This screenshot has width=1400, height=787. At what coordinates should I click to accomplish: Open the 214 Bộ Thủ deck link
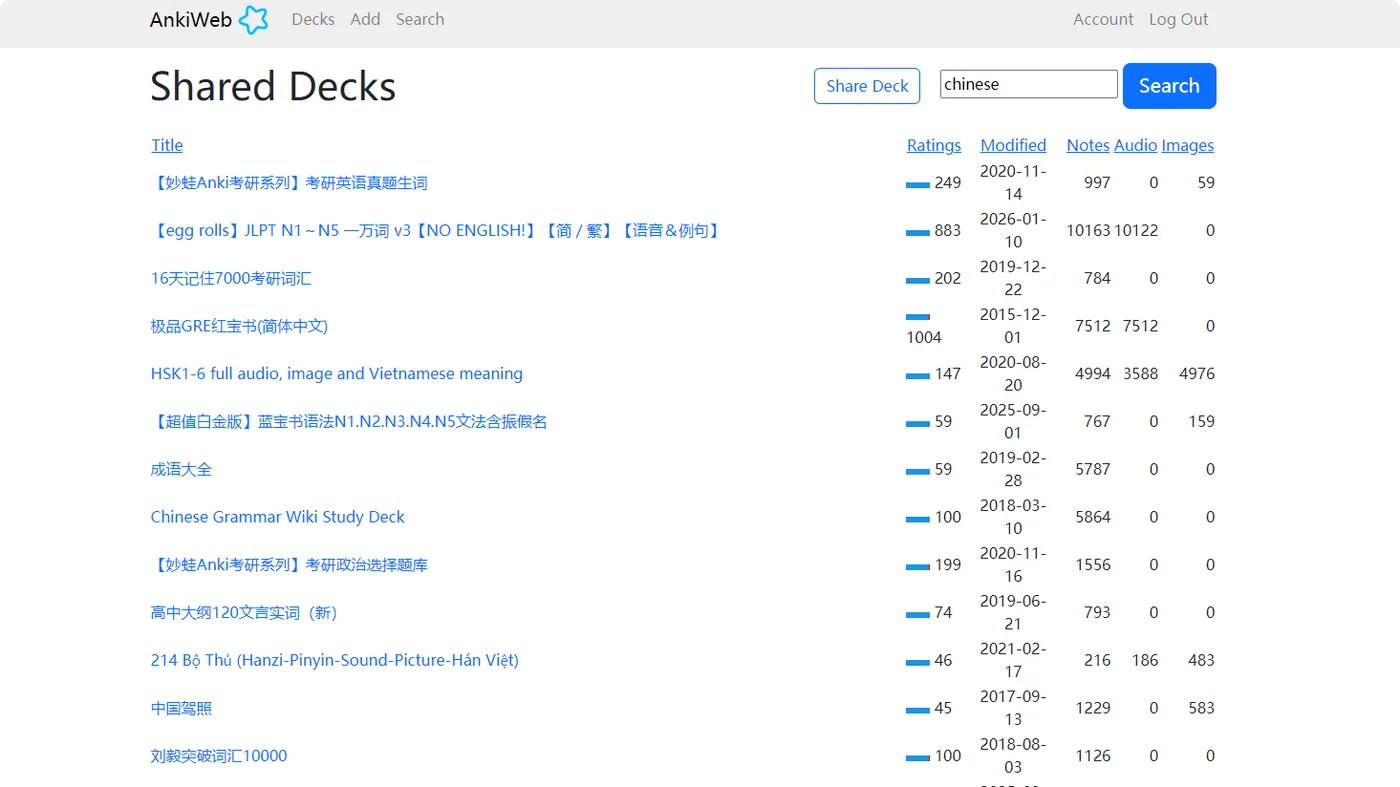coord(334,660)
